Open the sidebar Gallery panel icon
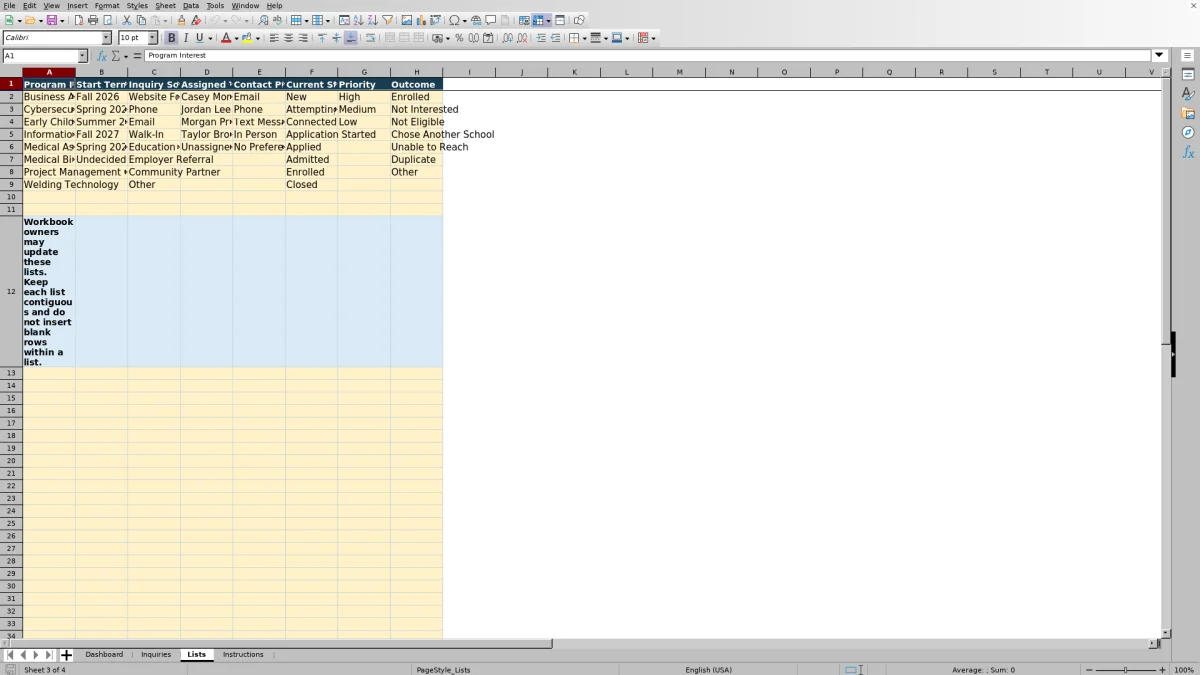This screenshot has width=1200, height=675. (x=1188, y=114)
